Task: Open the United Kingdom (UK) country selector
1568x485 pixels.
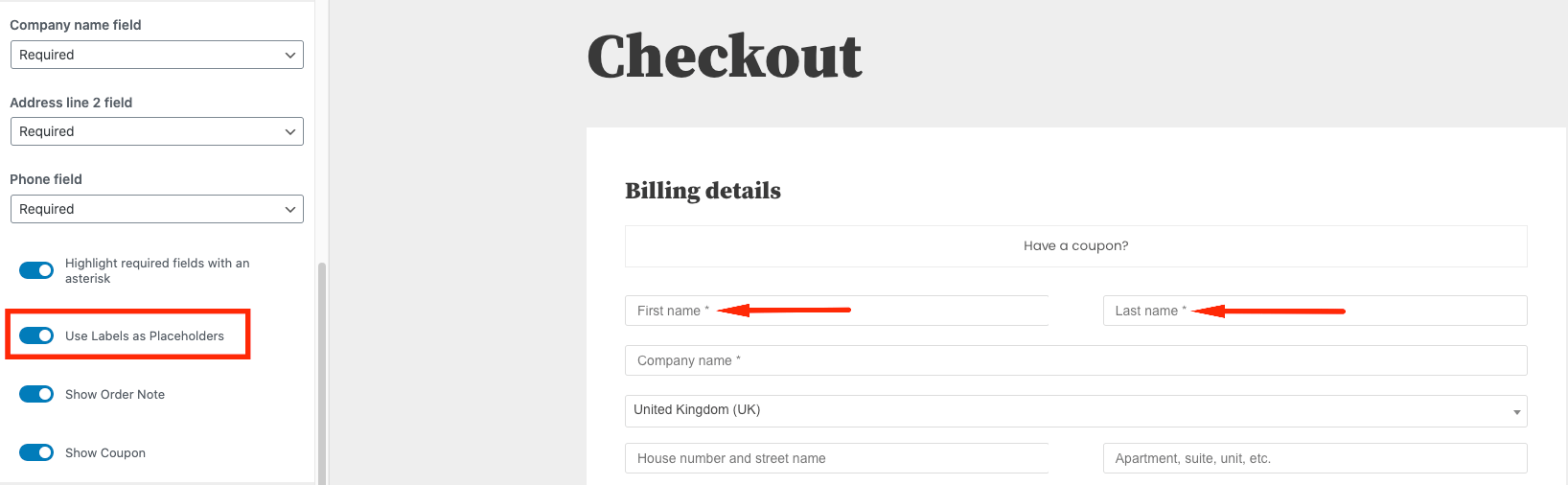Action: click(x=1074, y=410)
